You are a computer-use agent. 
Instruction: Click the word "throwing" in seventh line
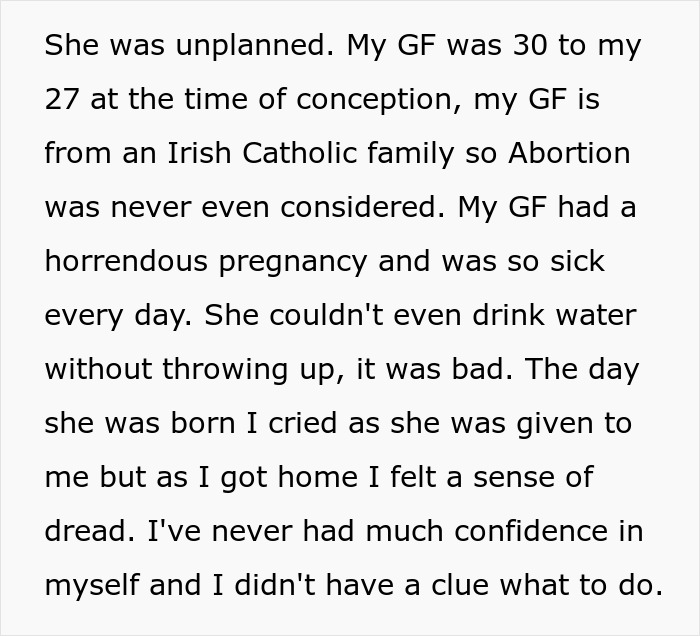[x=225, y=371]
